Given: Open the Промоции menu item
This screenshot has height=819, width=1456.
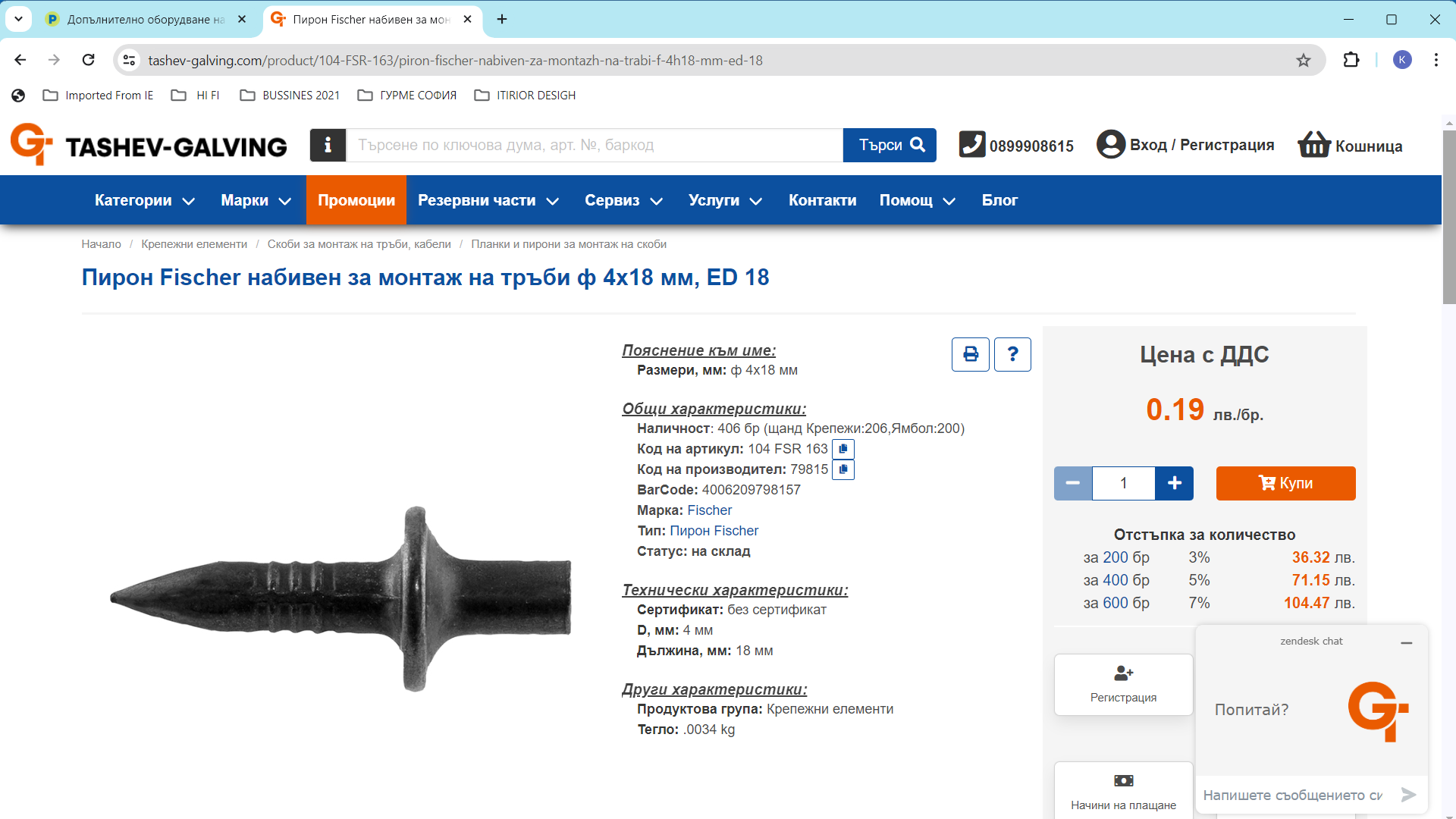Looking at the screenshot, I should [356, 200].
